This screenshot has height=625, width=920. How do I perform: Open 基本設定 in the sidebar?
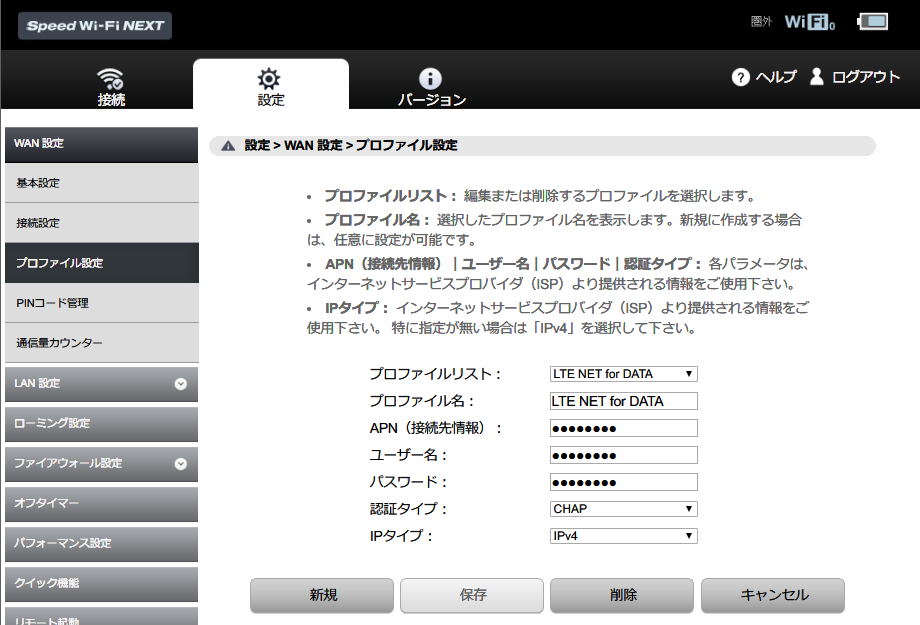pyautogui.click(x=102, y=183)
